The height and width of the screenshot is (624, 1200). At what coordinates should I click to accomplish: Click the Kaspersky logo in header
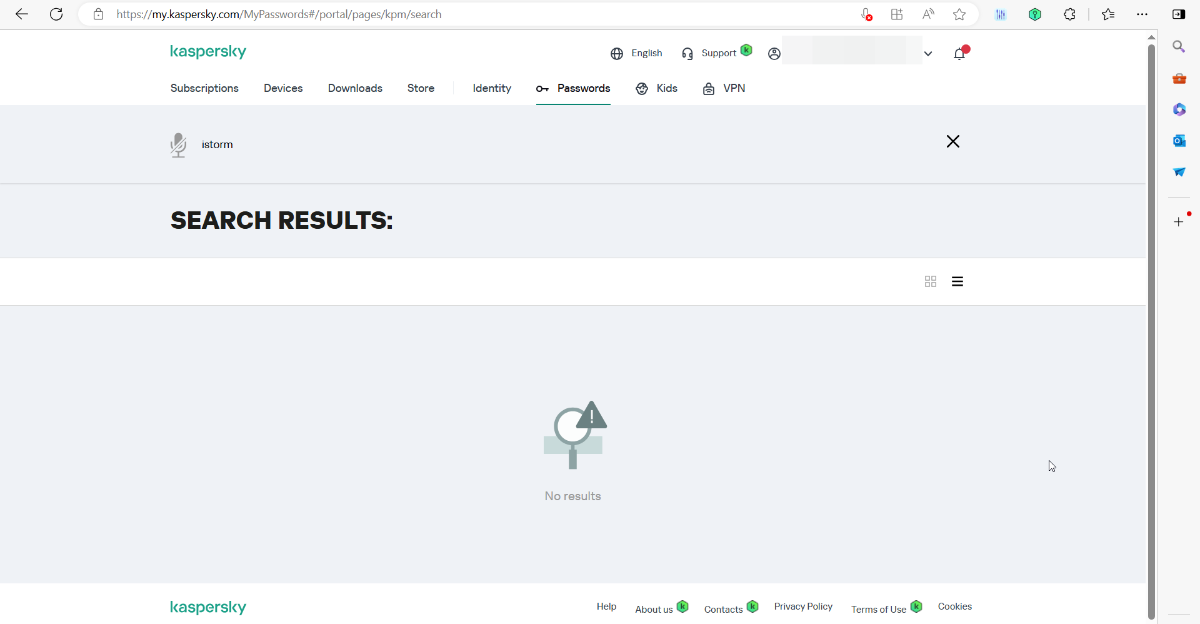[208, 52]
